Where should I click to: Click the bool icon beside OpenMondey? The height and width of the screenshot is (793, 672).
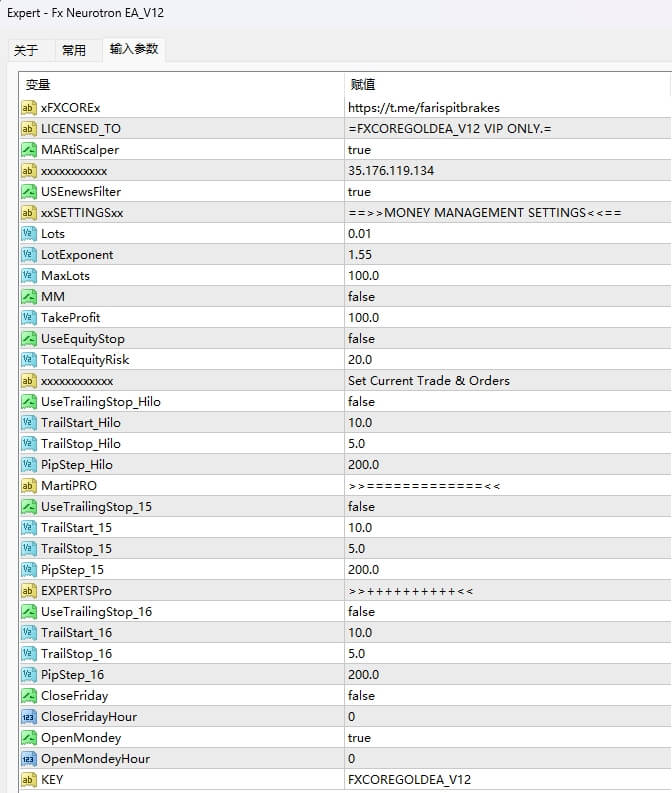click(x=29, y=737)
